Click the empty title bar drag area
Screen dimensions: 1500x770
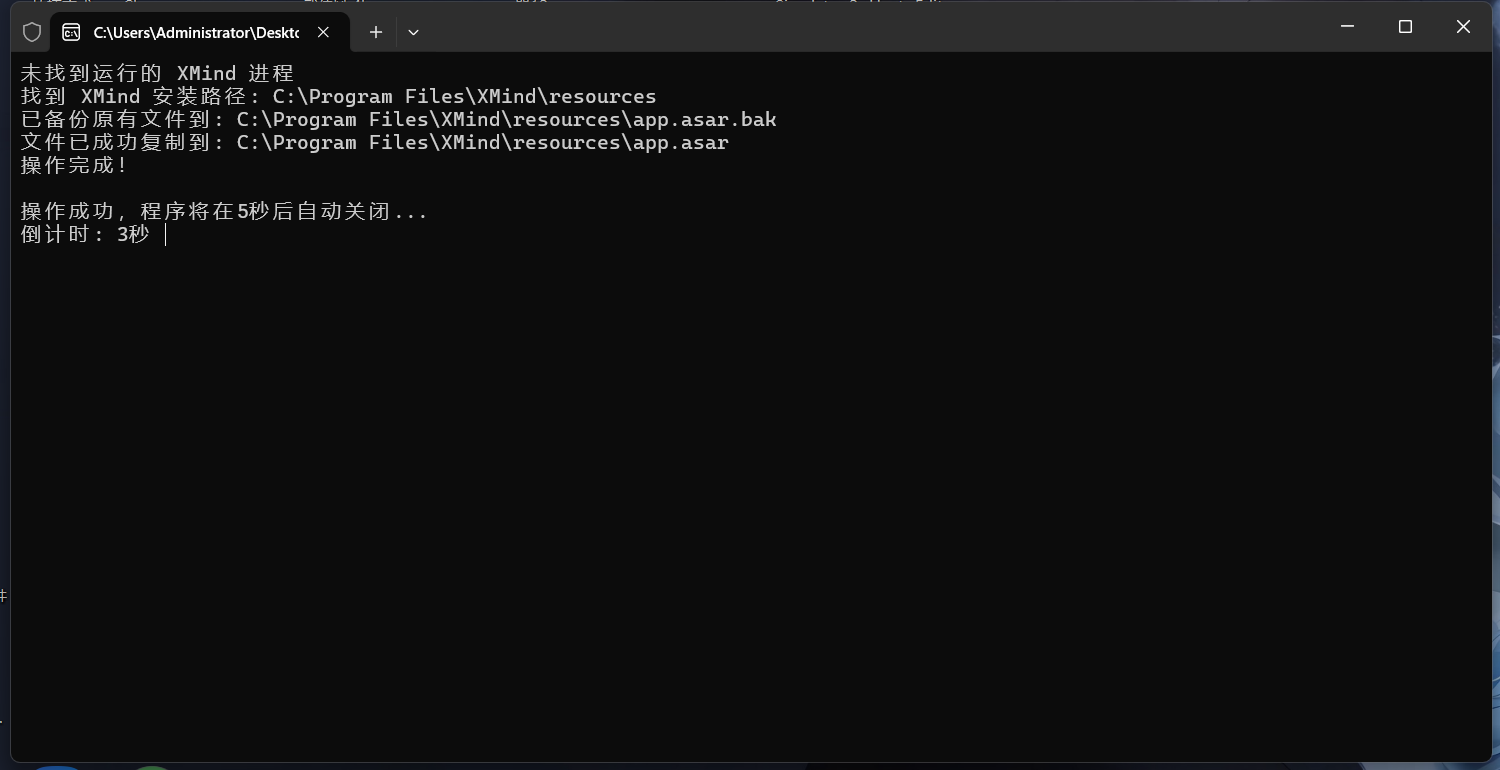point(850,30)
